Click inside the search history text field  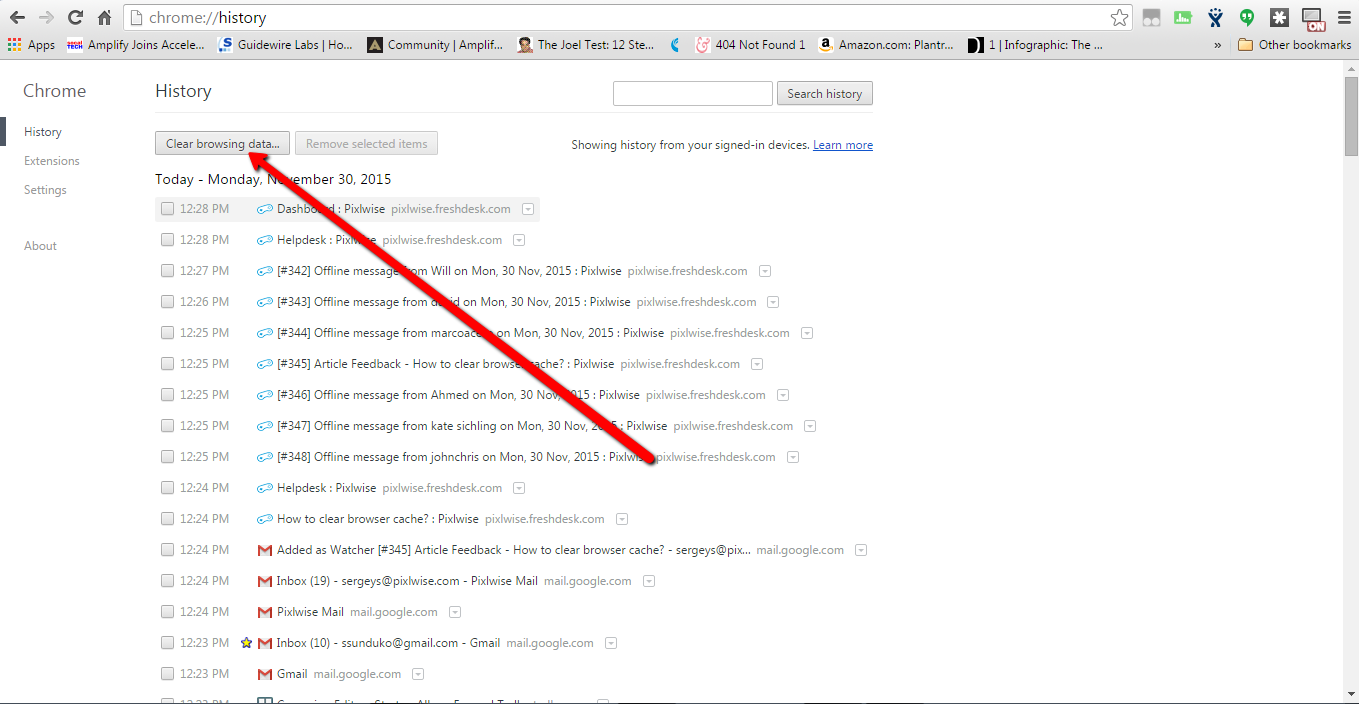(x=693, y=94)
